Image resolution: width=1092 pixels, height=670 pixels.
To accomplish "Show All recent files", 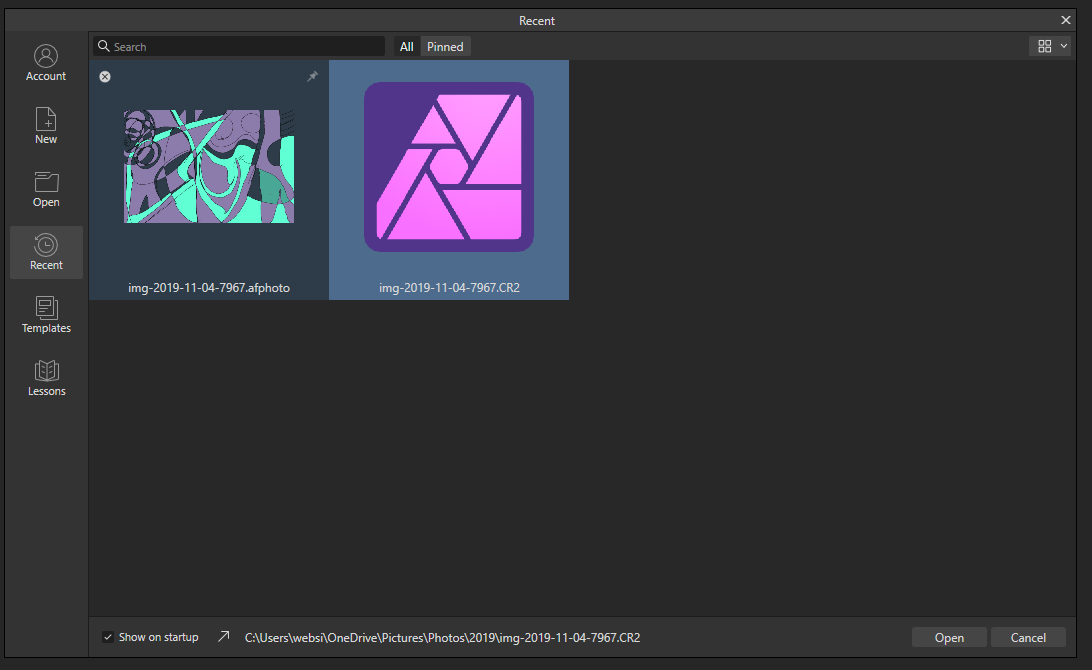I will pyautogui.click(x=407, y=47).
